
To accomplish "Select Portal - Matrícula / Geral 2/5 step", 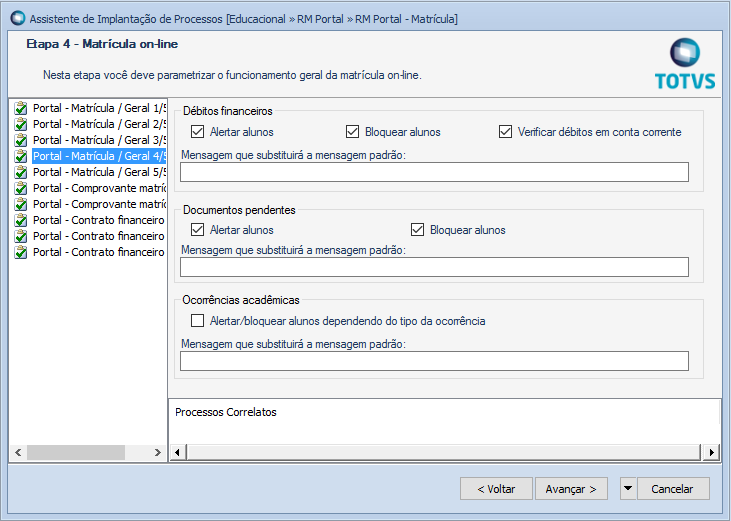I will pos(99,124).
